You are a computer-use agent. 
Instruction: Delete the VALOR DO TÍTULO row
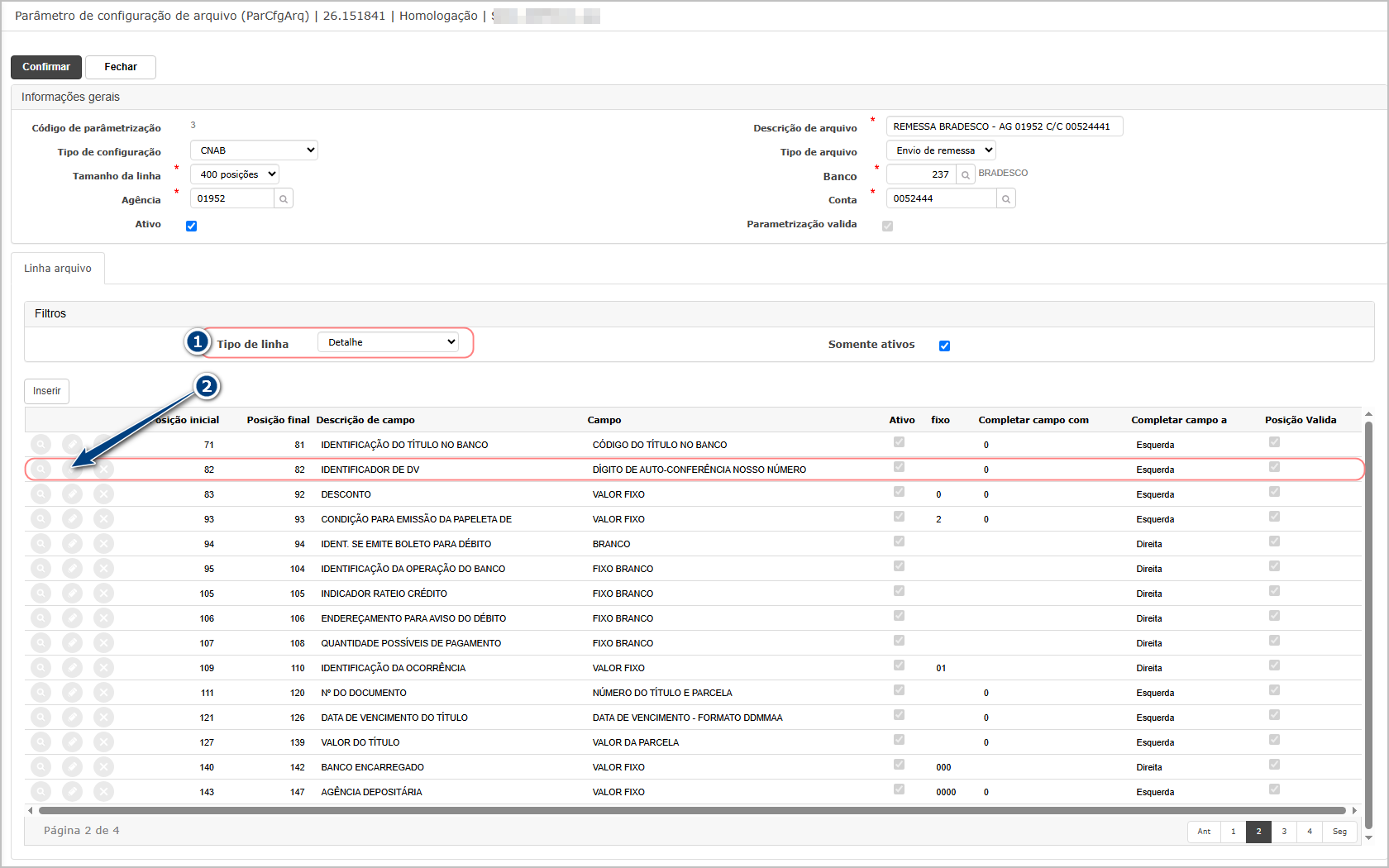[103, 742]
